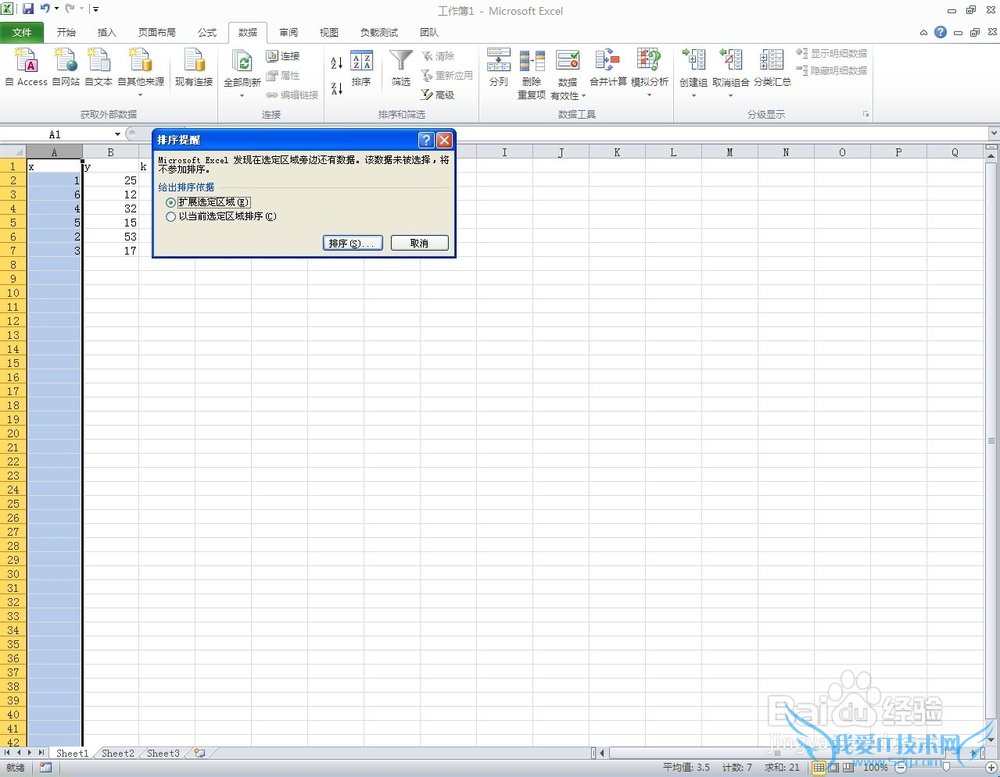Click the 100% zoom level

point(876,767)
